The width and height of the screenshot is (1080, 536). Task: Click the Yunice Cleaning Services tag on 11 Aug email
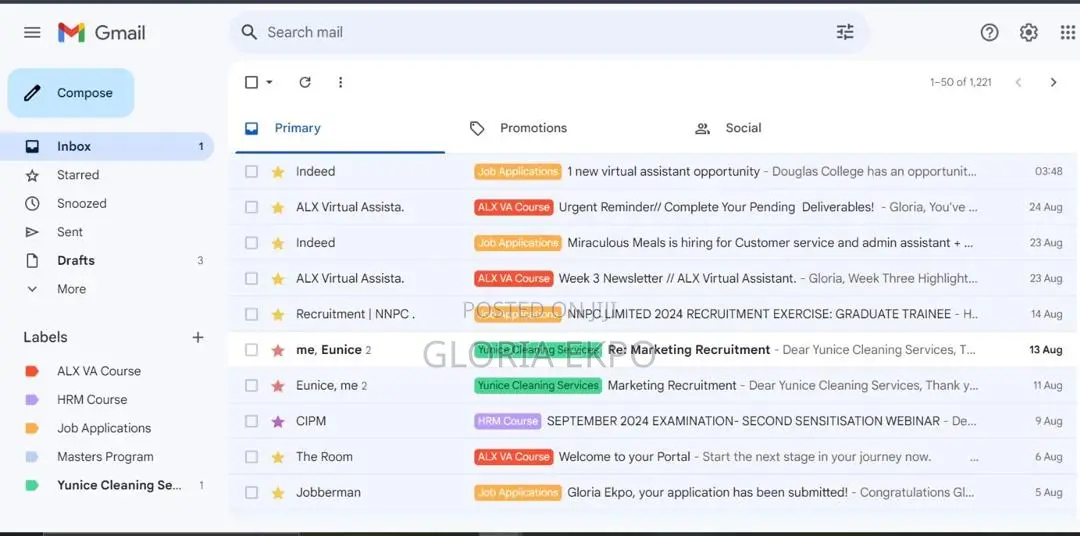(538, 386)
